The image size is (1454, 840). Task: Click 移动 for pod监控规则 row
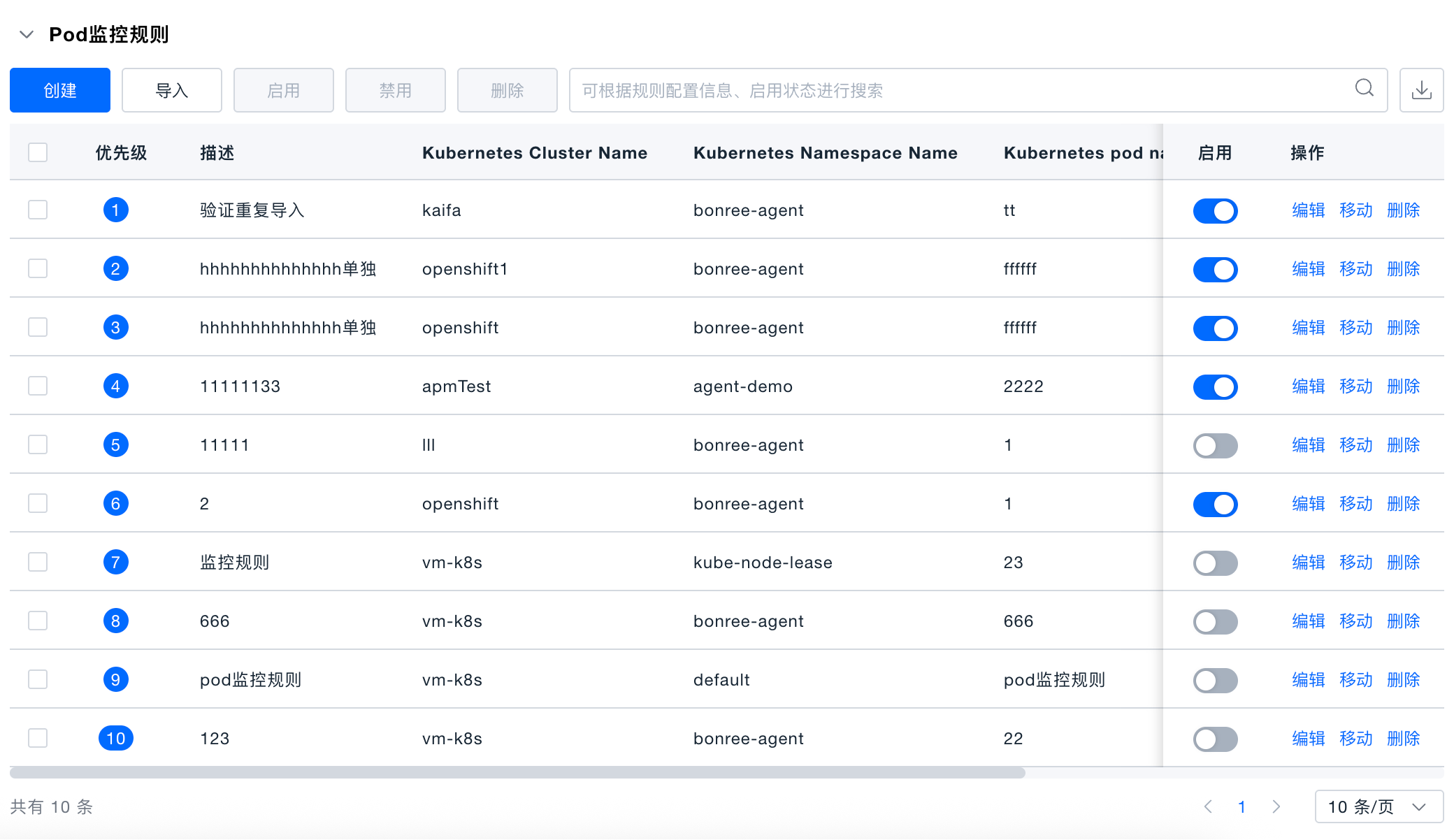[1356, 679]
